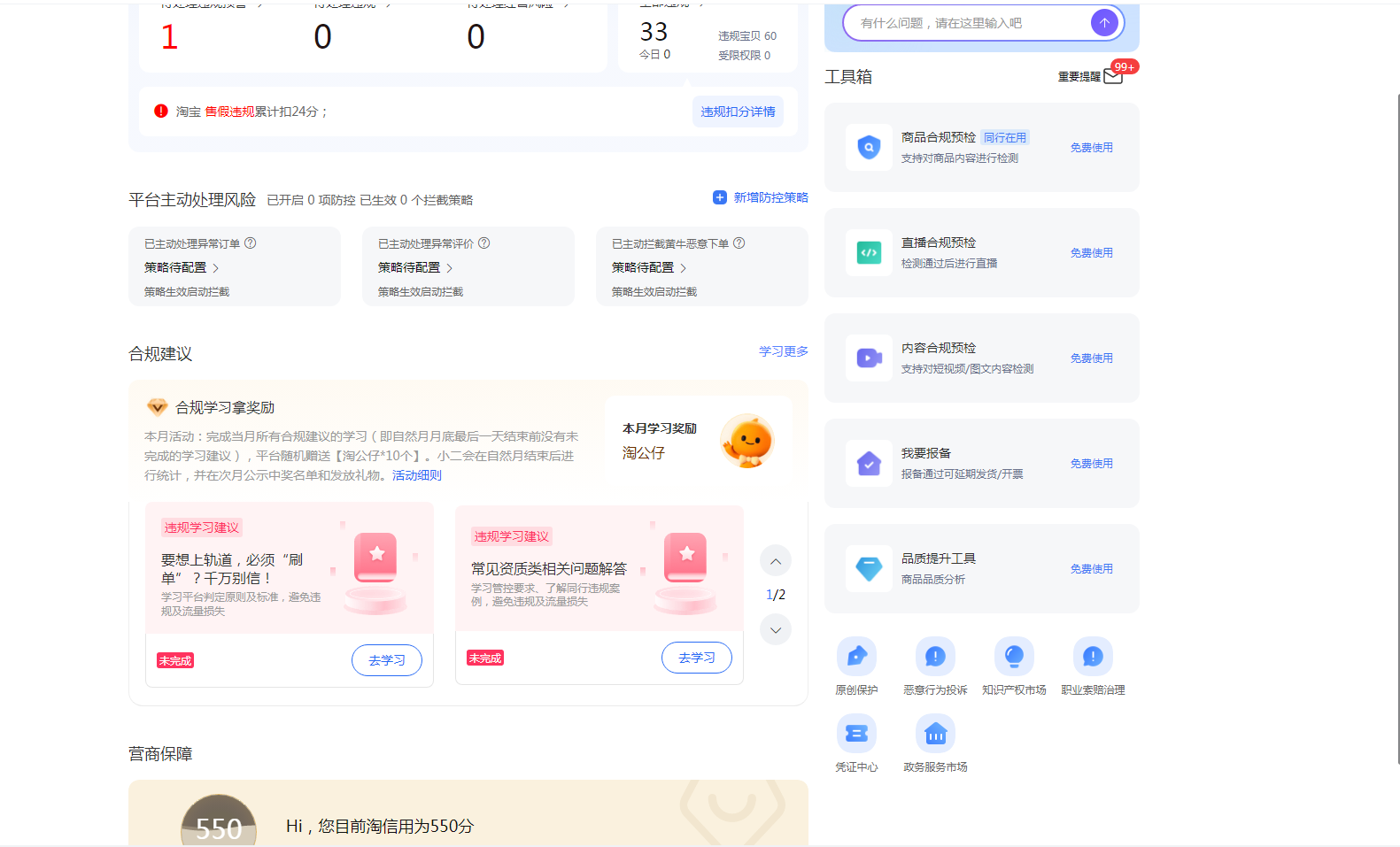Open 凭证中心 tool
1400x847 pixels.
click(856, 743)
